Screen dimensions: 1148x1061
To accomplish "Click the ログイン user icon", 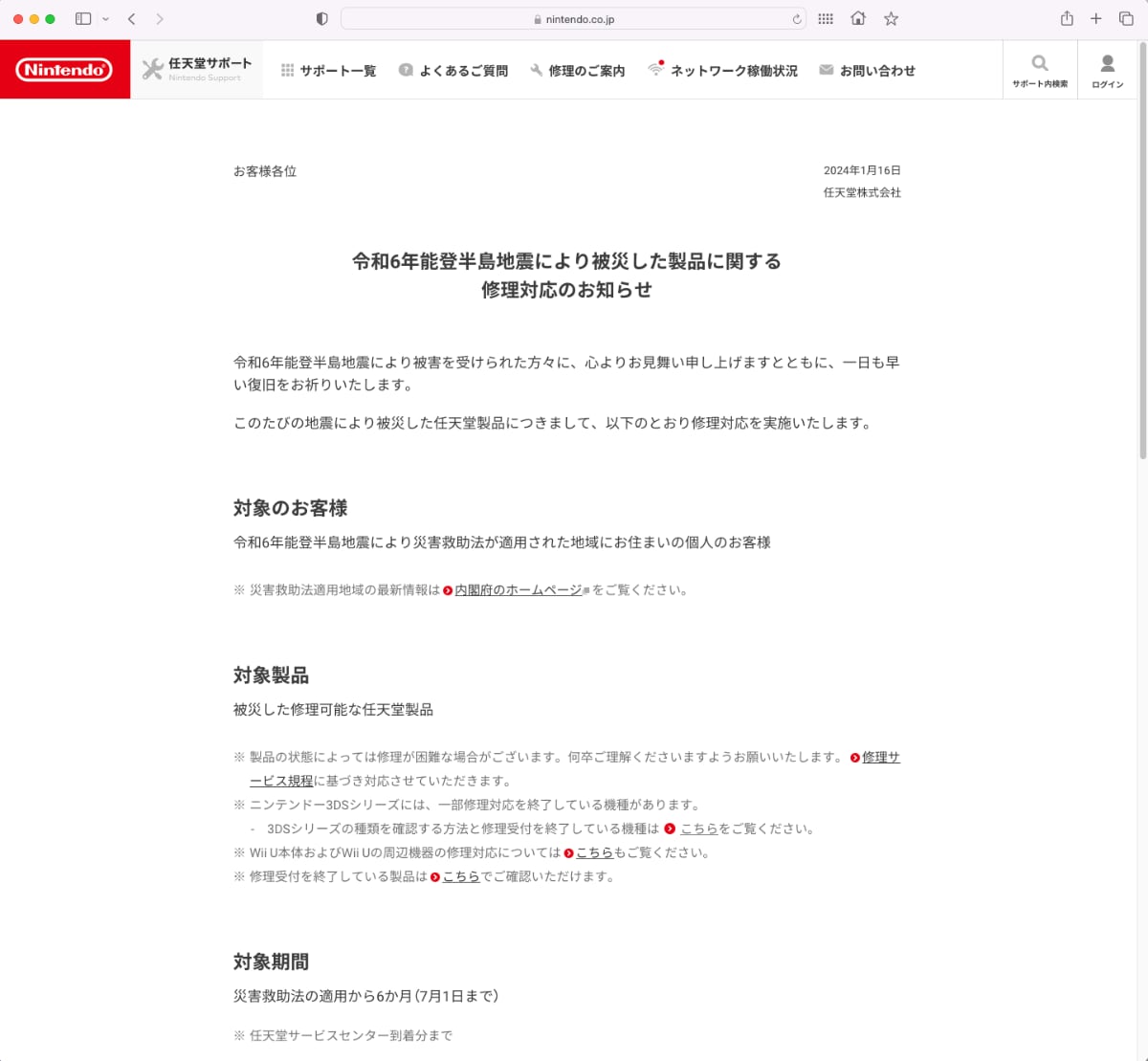I will [1108, 63].
